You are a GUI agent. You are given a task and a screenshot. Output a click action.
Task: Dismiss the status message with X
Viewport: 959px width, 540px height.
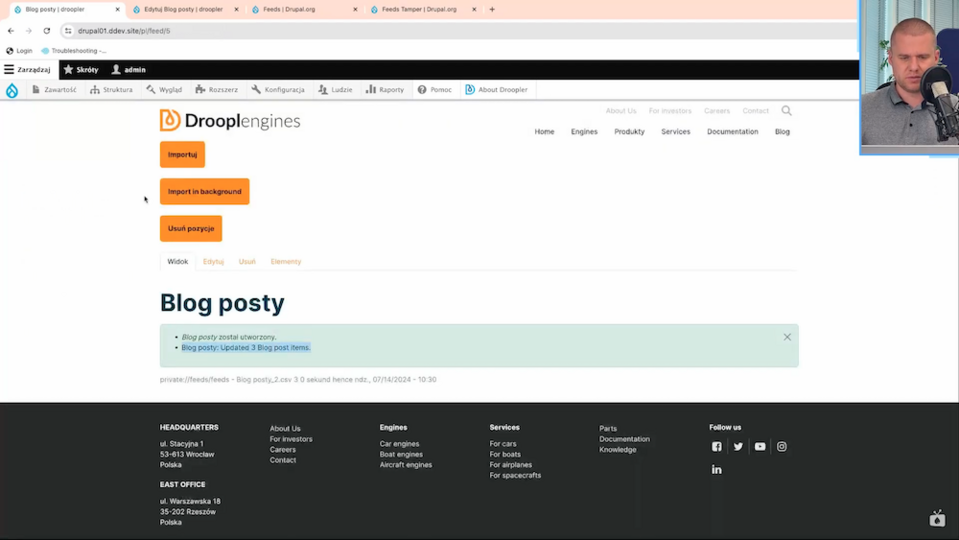787,337
